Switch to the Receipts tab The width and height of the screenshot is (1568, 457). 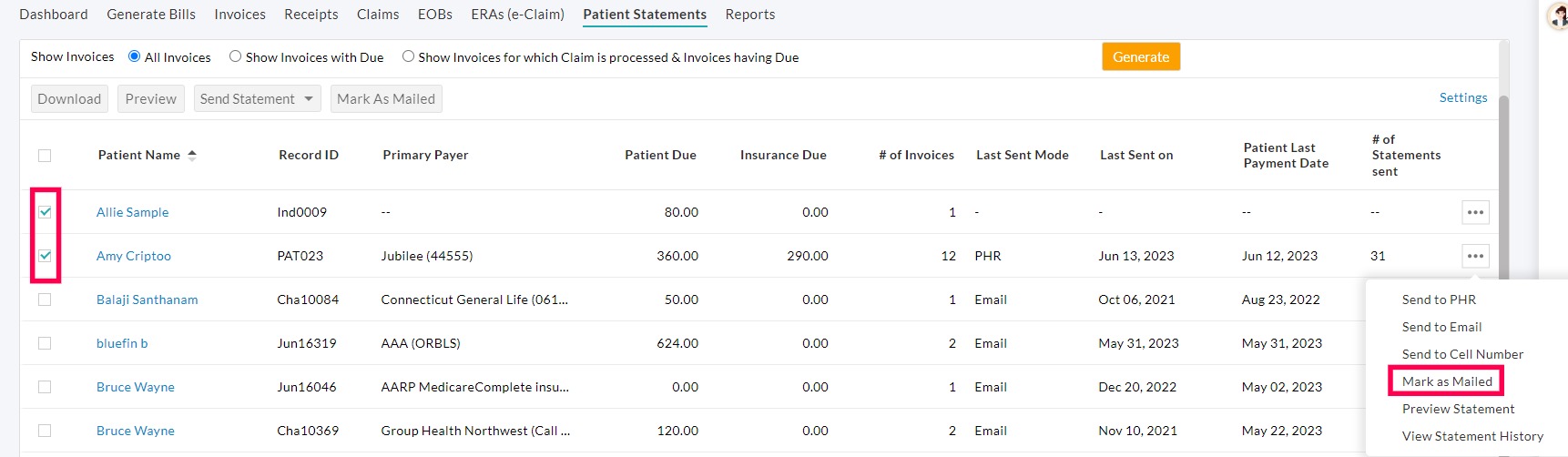311,15
